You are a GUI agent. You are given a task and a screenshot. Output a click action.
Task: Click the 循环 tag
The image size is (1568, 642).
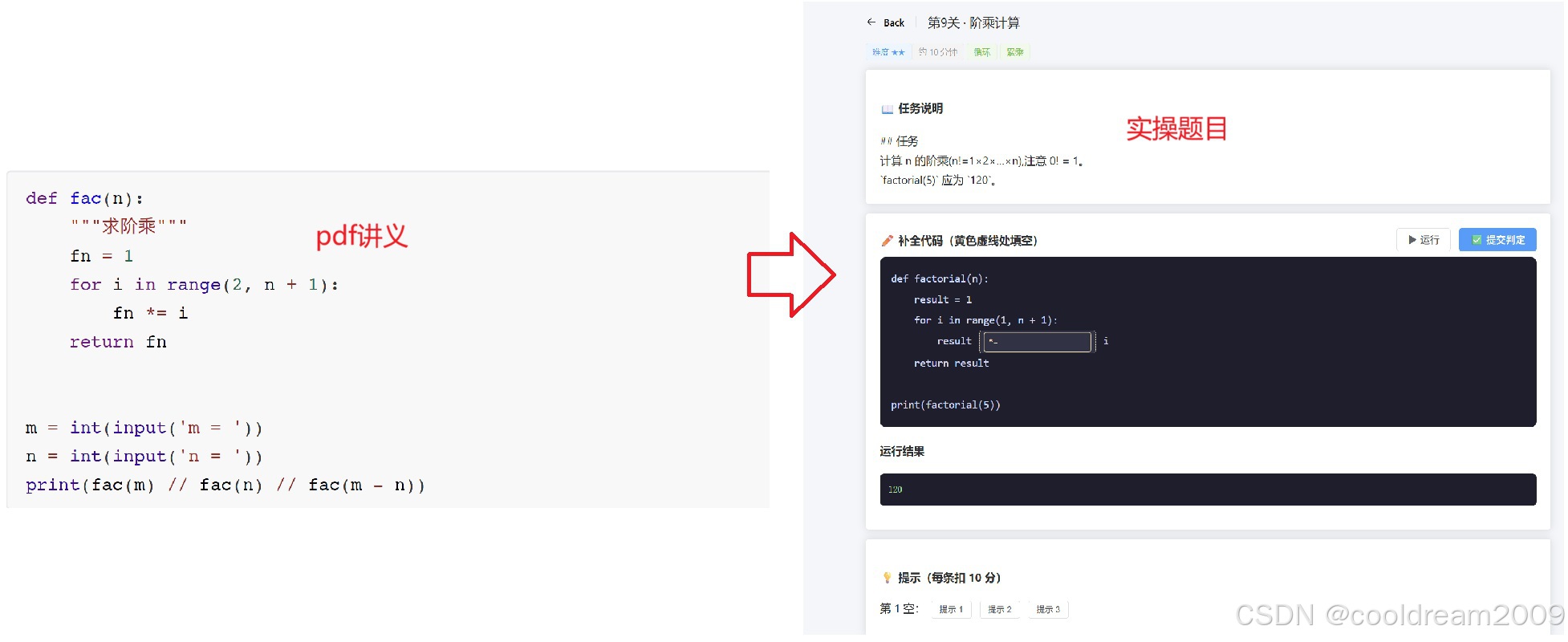point(981,52)
